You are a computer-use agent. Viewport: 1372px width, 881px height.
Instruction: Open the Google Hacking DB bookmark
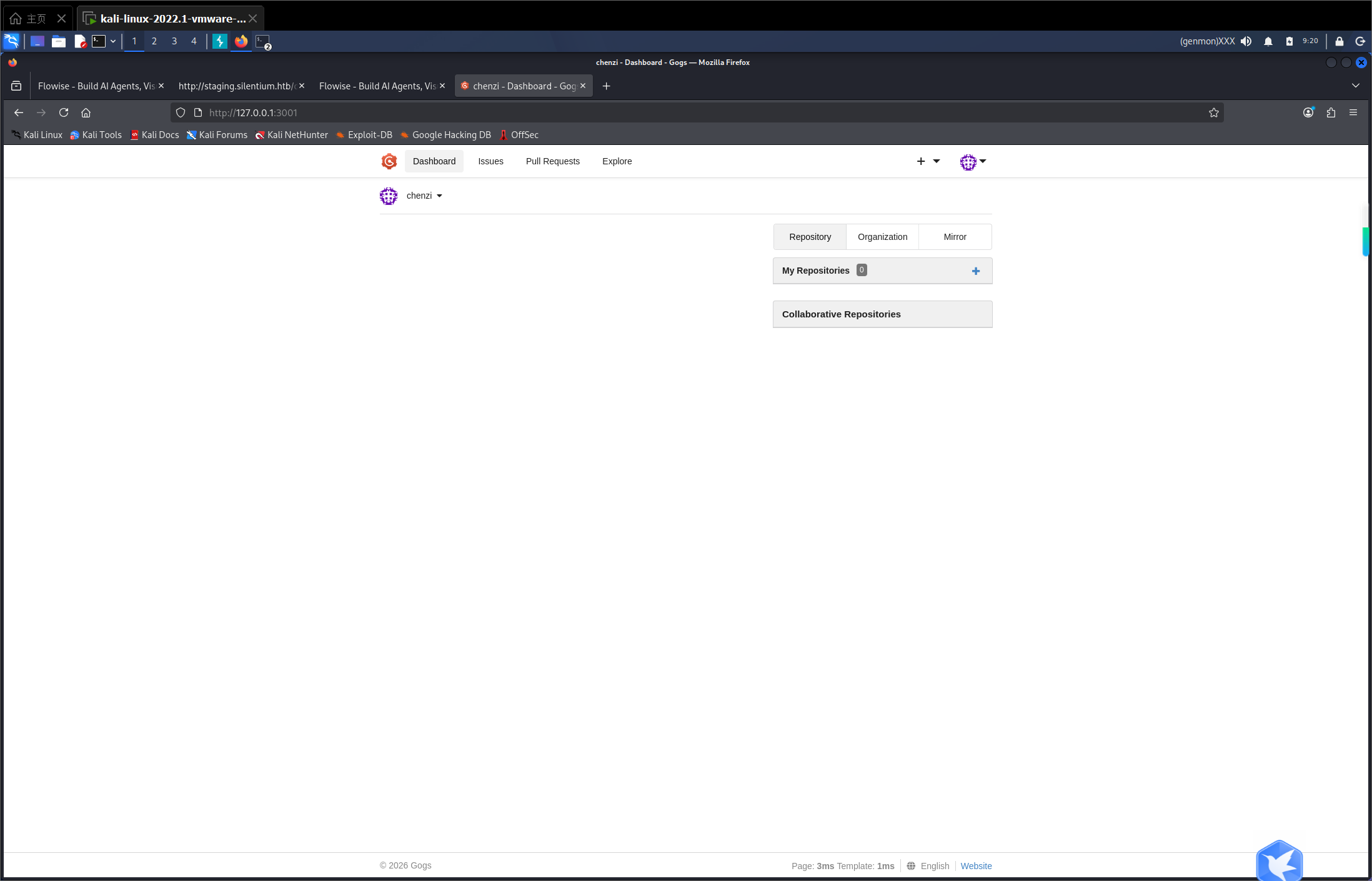click(445, 135)
